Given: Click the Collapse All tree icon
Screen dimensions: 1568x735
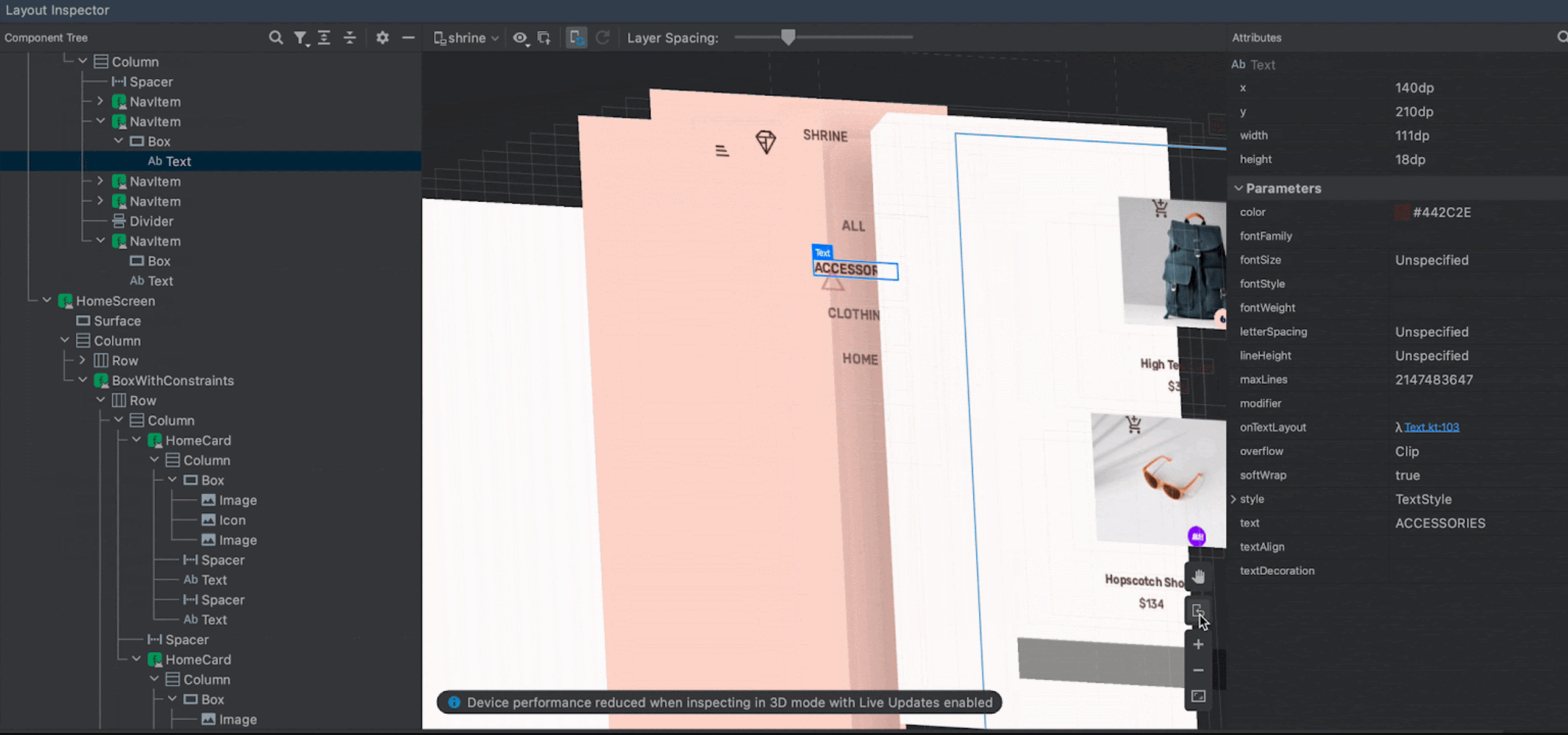Looking at the screenshot, I should [350, 37].
